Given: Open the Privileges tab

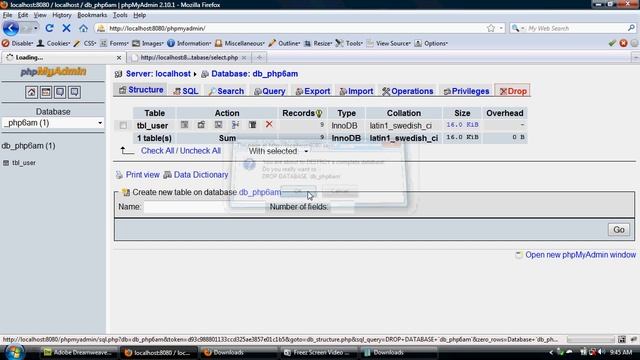Looking at the screenshot, I should click(467, 91).
